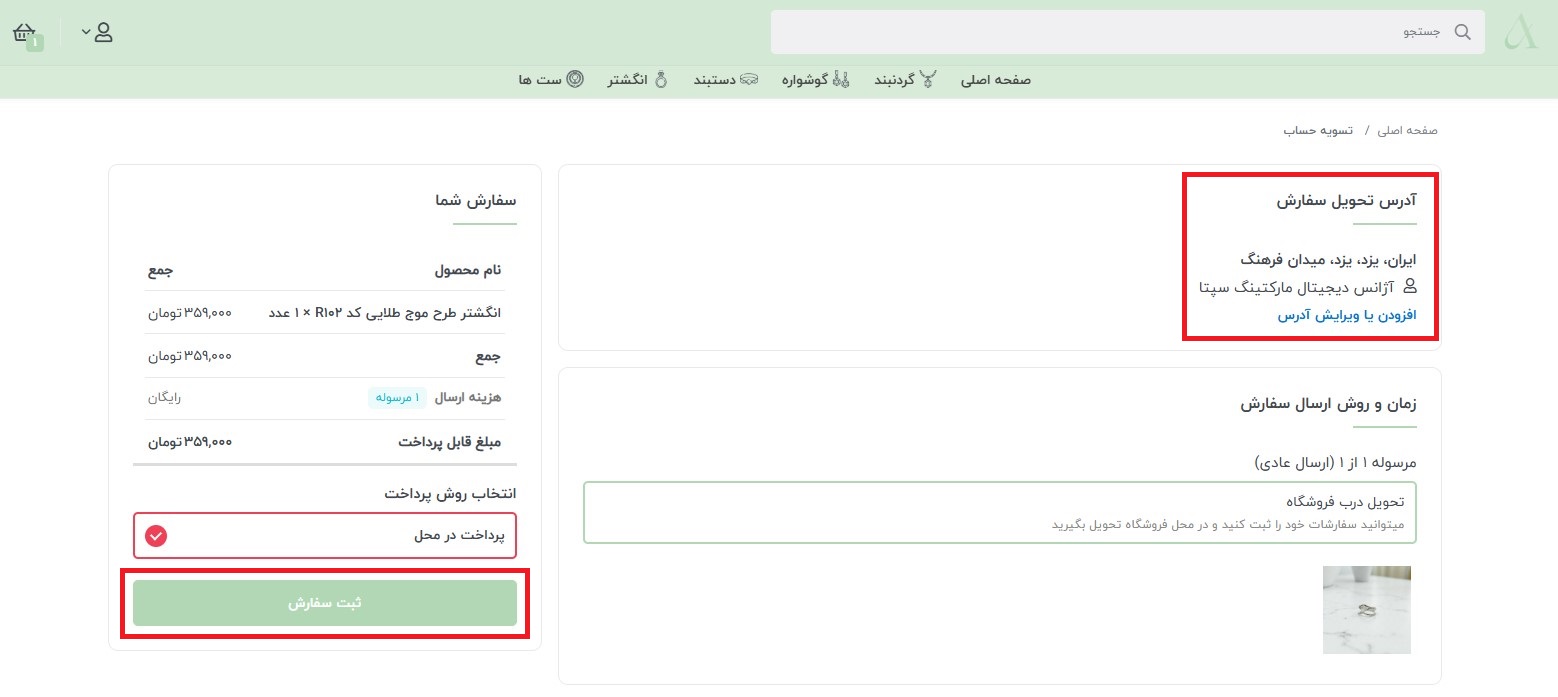This screenshot has height=697, width=1558.
Task: Open صفحه اصلی in the navigation menu
Action: click(995, 80)
